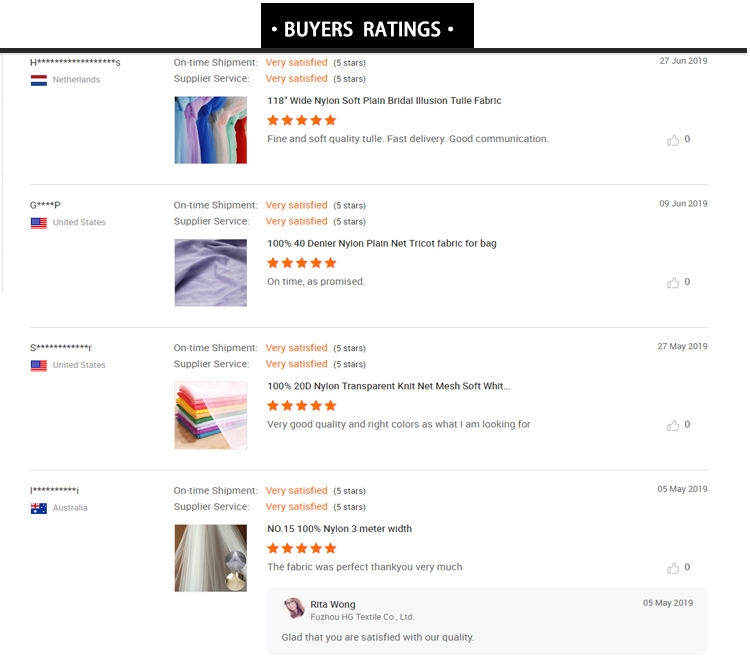Like the 'On time, as promised' review
This screenshot has height=659, width=750.
tap(674, 283)
